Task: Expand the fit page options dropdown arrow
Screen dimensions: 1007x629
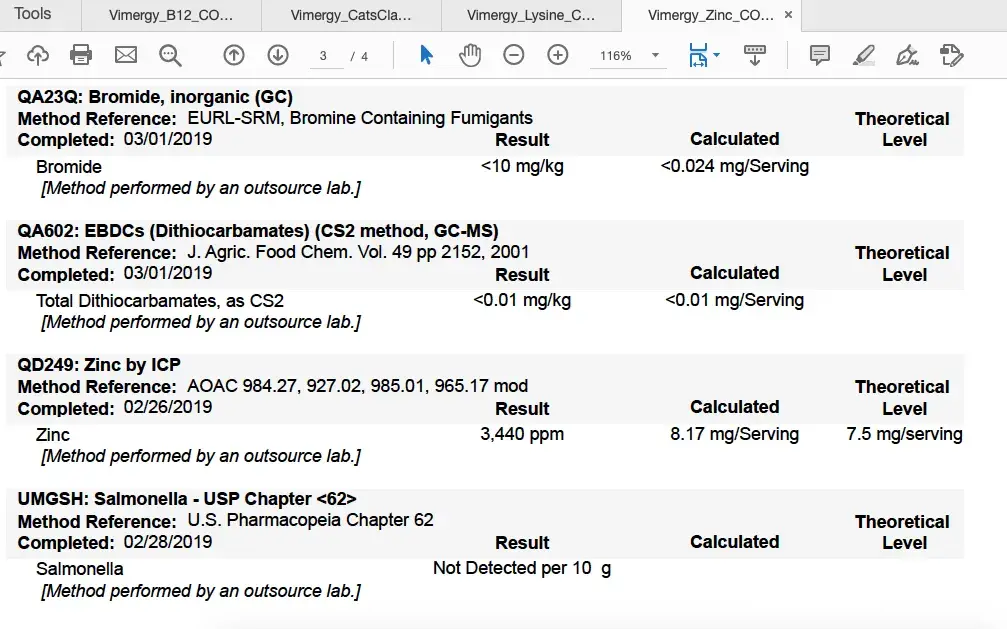Action: click(717, 56)
